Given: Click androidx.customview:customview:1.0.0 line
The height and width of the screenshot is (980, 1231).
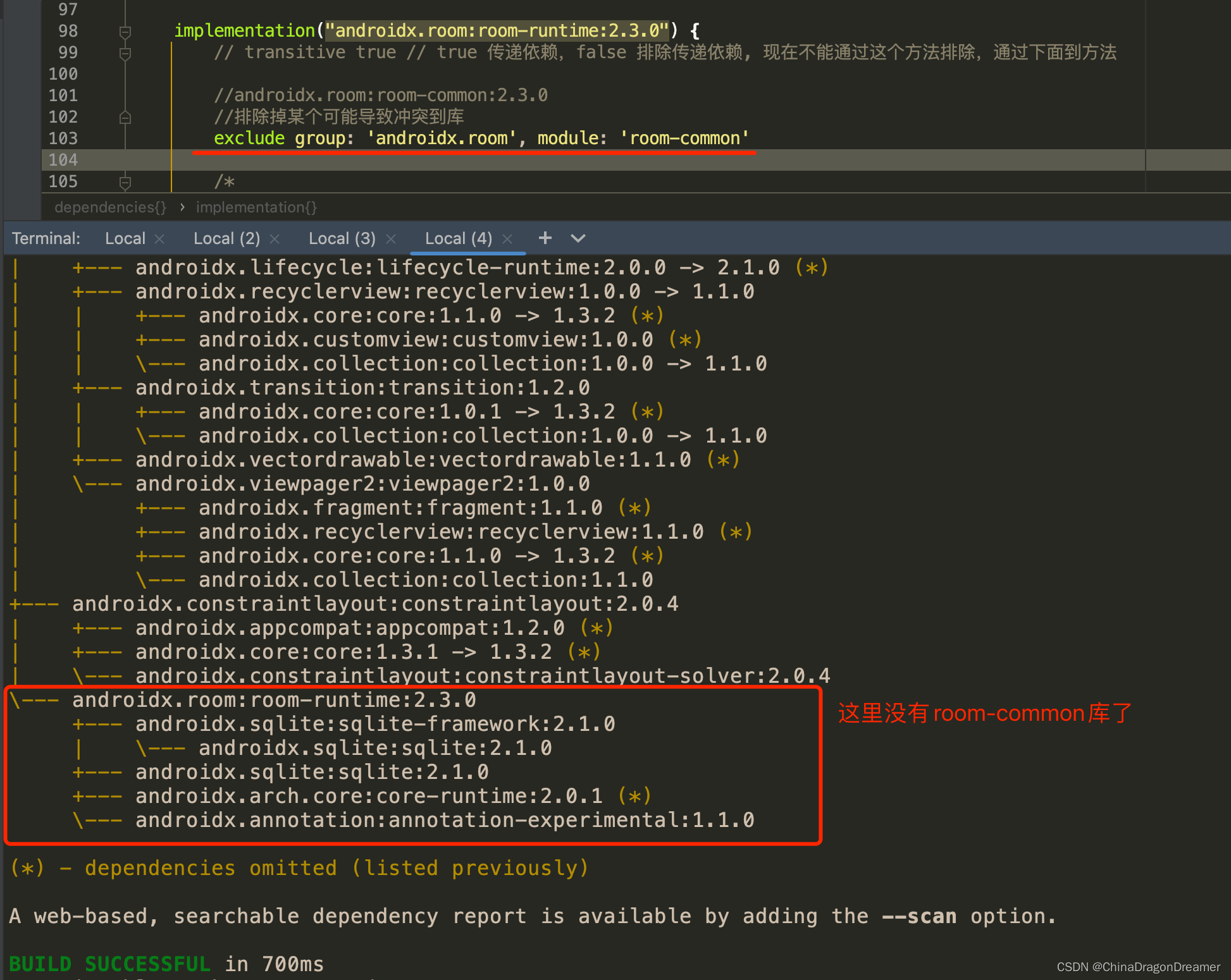Looking at the screenshot, I should click(426, 340).
